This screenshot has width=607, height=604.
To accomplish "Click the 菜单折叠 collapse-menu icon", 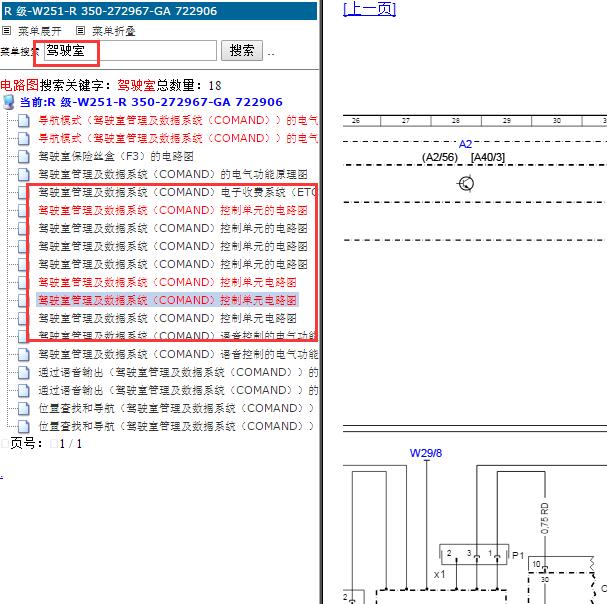I will pos(80,31).
